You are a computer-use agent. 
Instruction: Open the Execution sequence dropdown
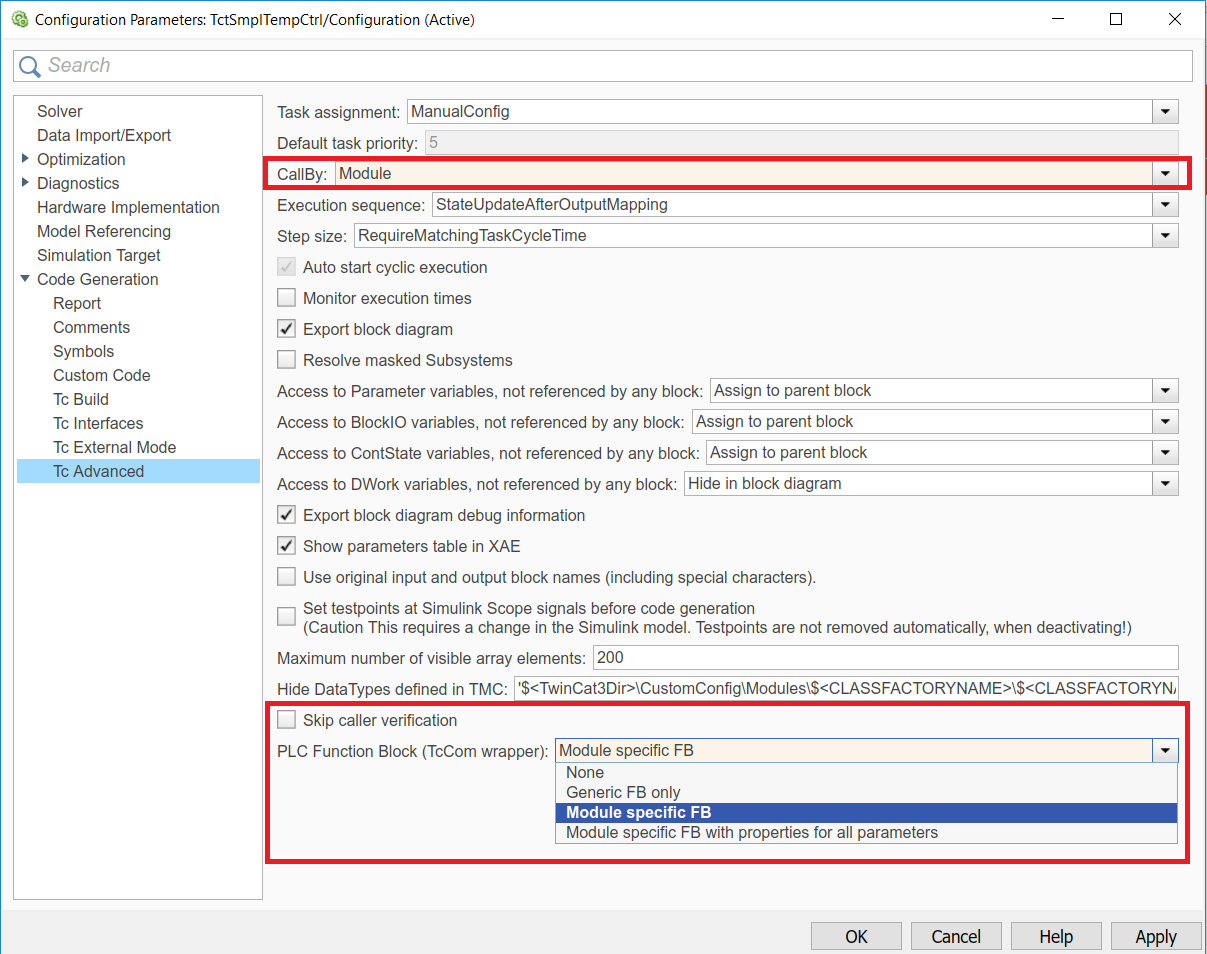point(1165,205)
